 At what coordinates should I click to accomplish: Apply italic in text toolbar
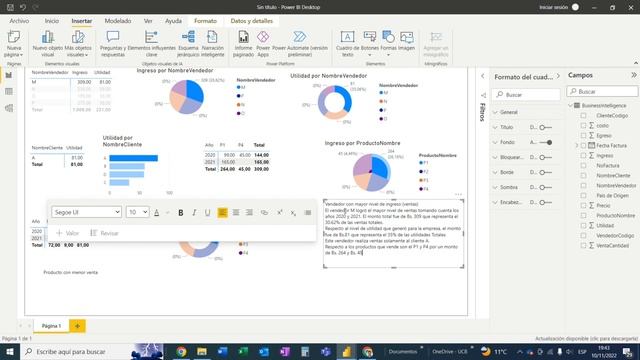194,212
